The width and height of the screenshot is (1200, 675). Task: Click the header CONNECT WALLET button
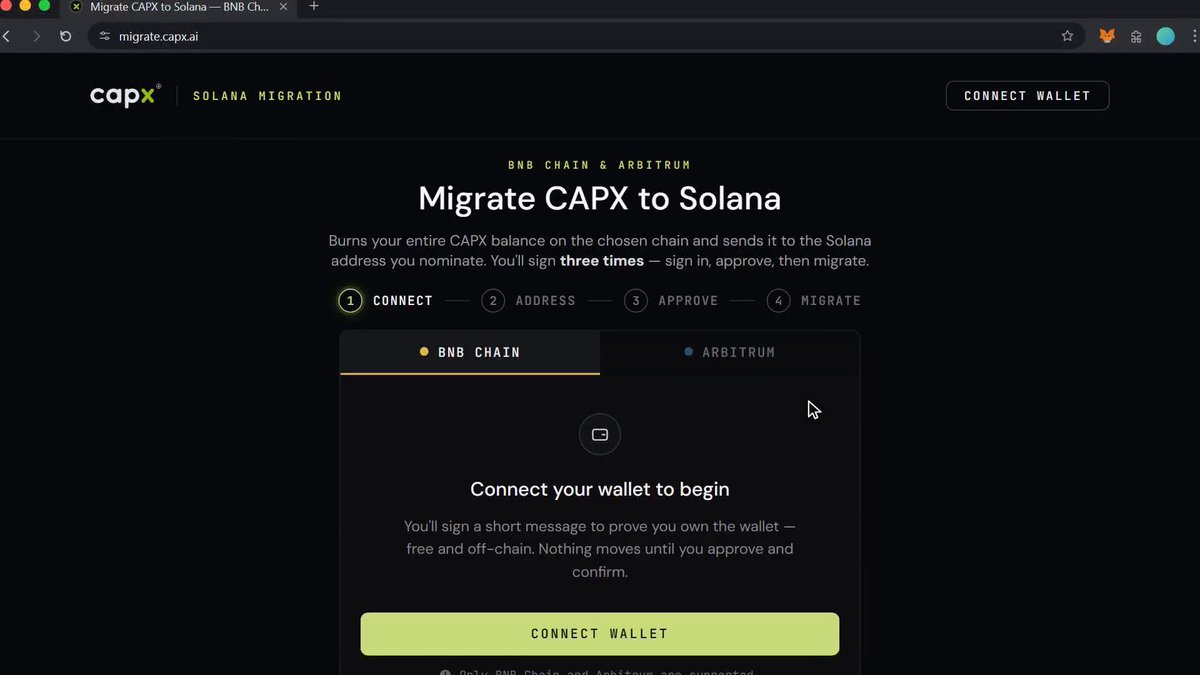(x=1027, y=96)
